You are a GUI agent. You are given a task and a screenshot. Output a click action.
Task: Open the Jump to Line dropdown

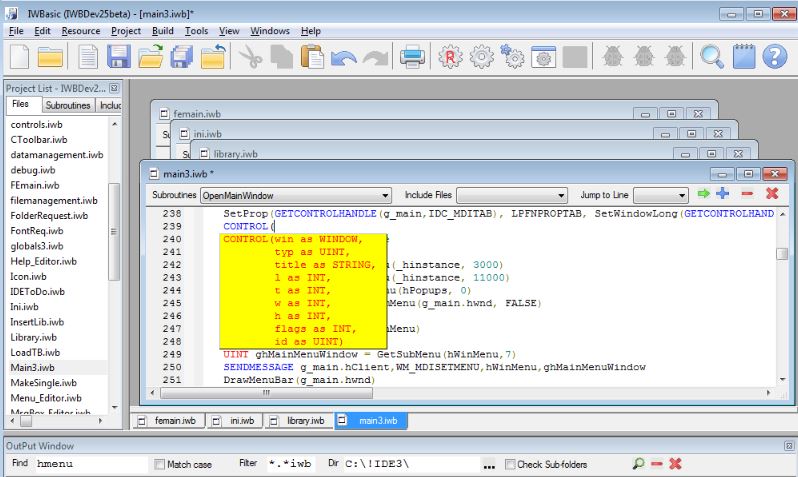(x=681, y=195)
